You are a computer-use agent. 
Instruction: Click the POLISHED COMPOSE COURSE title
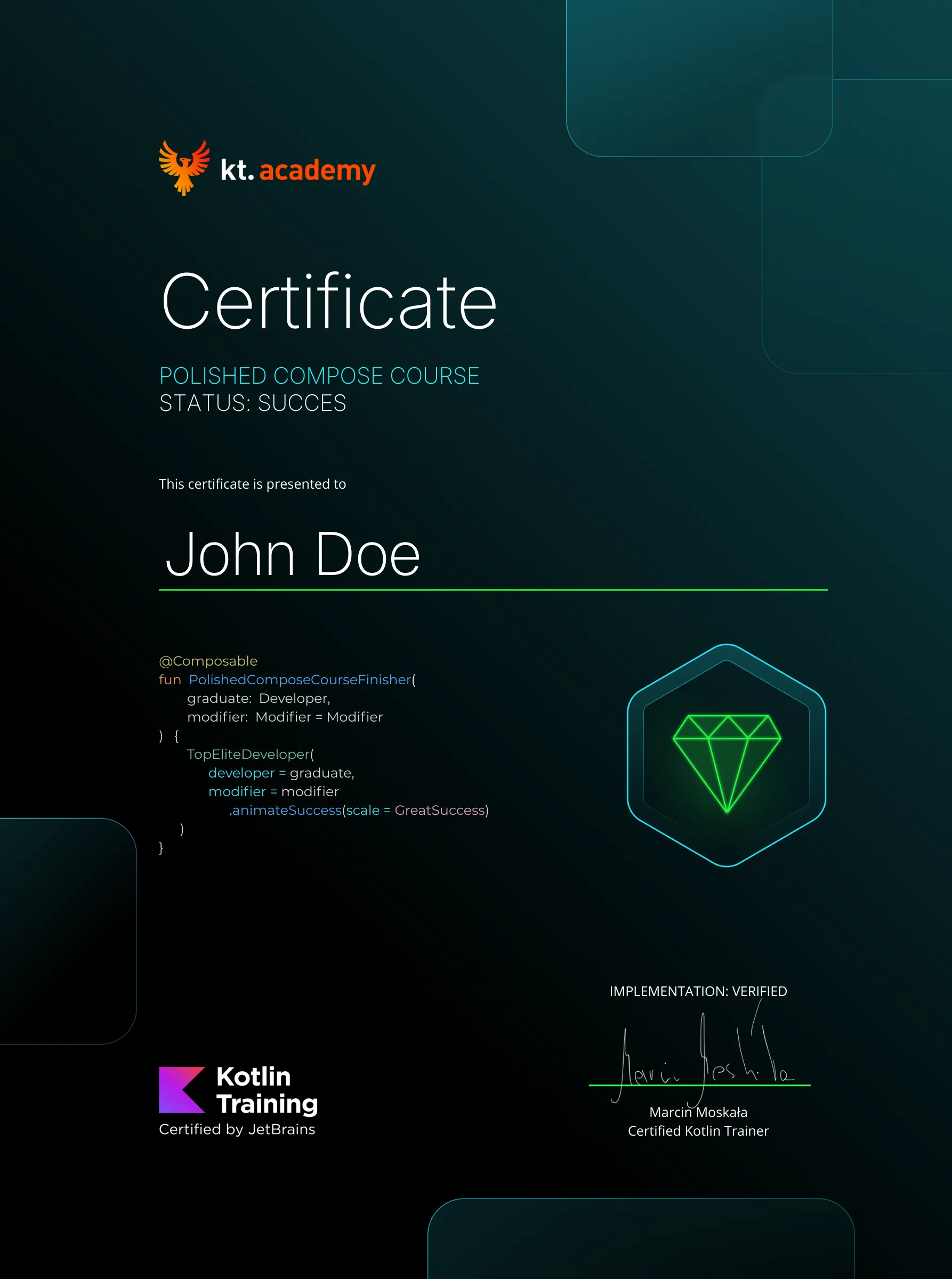(x=319, y=376)
